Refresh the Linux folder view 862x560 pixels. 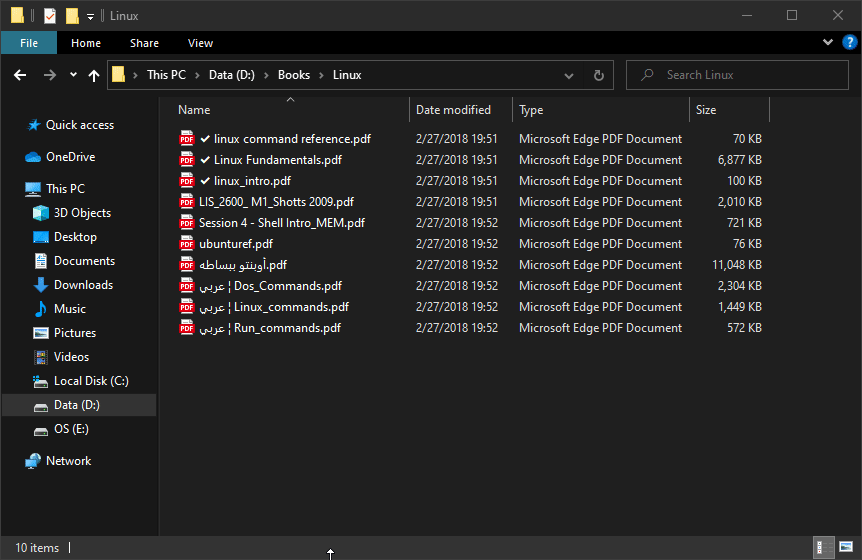pyautogui.click(x=599, y=75)
